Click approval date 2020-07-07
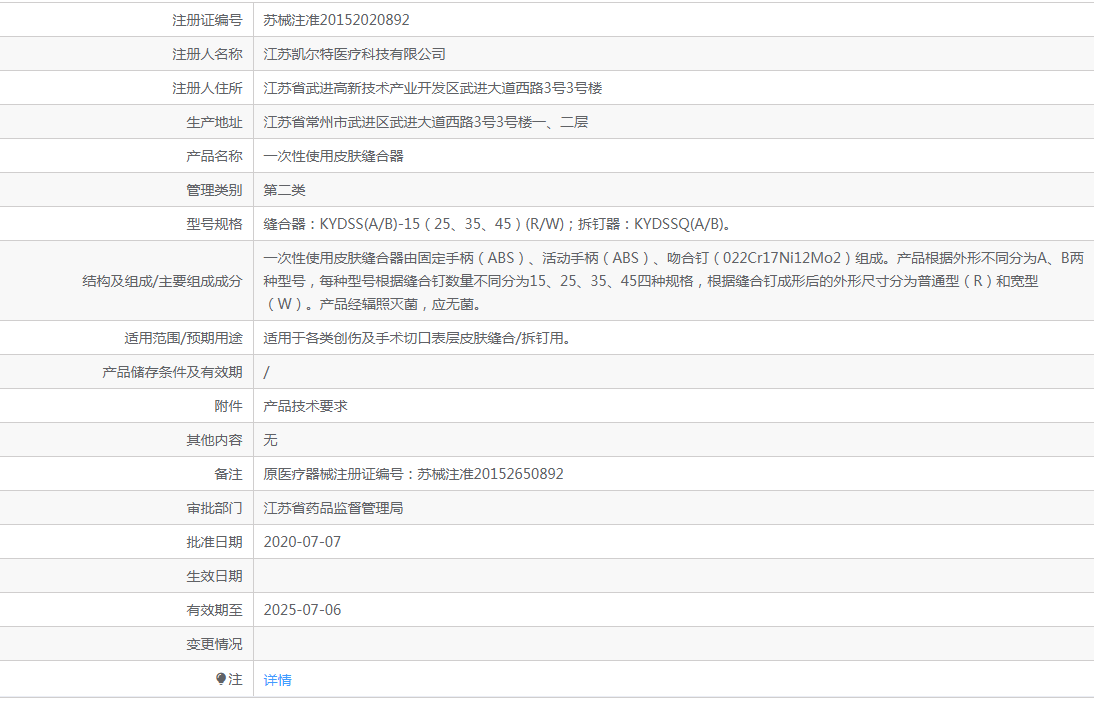This screenshot has height=704, width=1094. (x=302, y=542)
